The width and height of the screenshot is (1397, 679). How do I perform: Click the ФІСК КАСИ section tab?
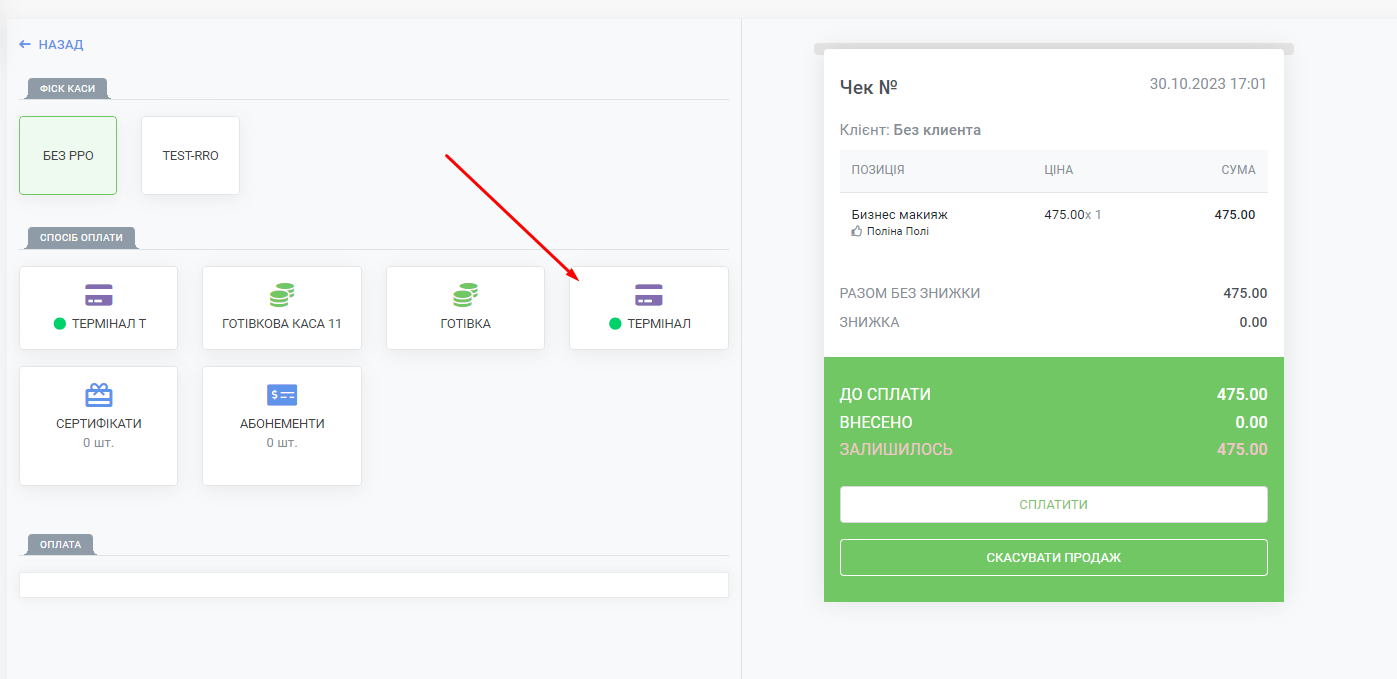tap(67, 88)
